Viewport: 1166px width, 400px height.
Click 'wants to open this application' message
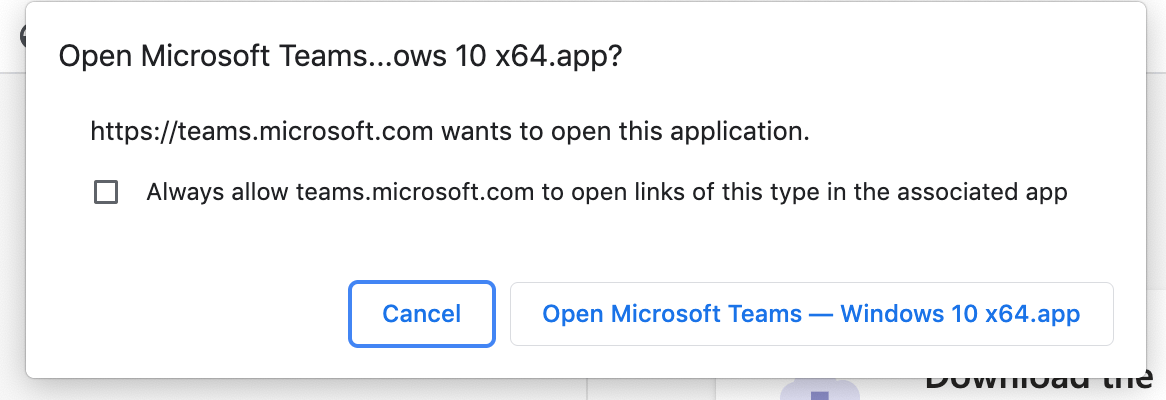tap(625, 132)
